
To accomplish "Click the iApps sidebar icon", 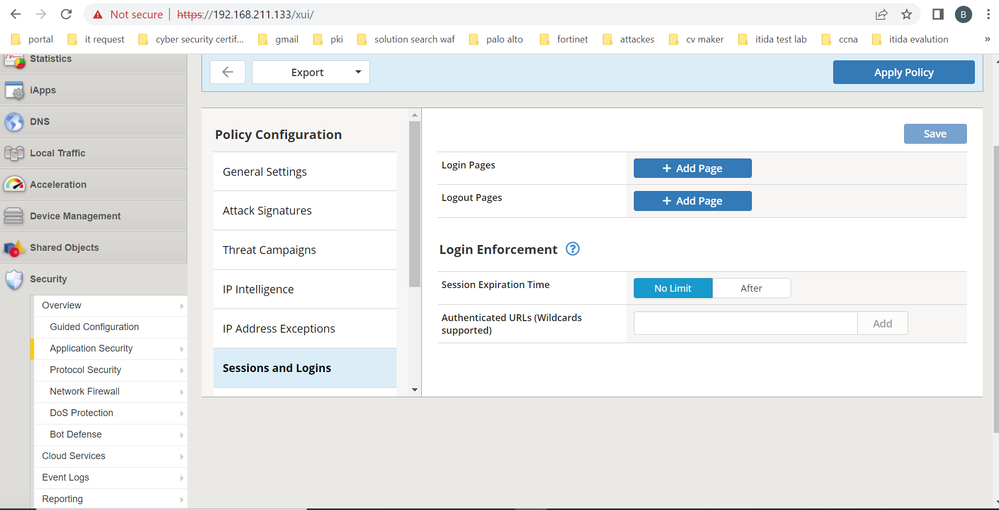I will pyautogui.click(x=14, y=91).
